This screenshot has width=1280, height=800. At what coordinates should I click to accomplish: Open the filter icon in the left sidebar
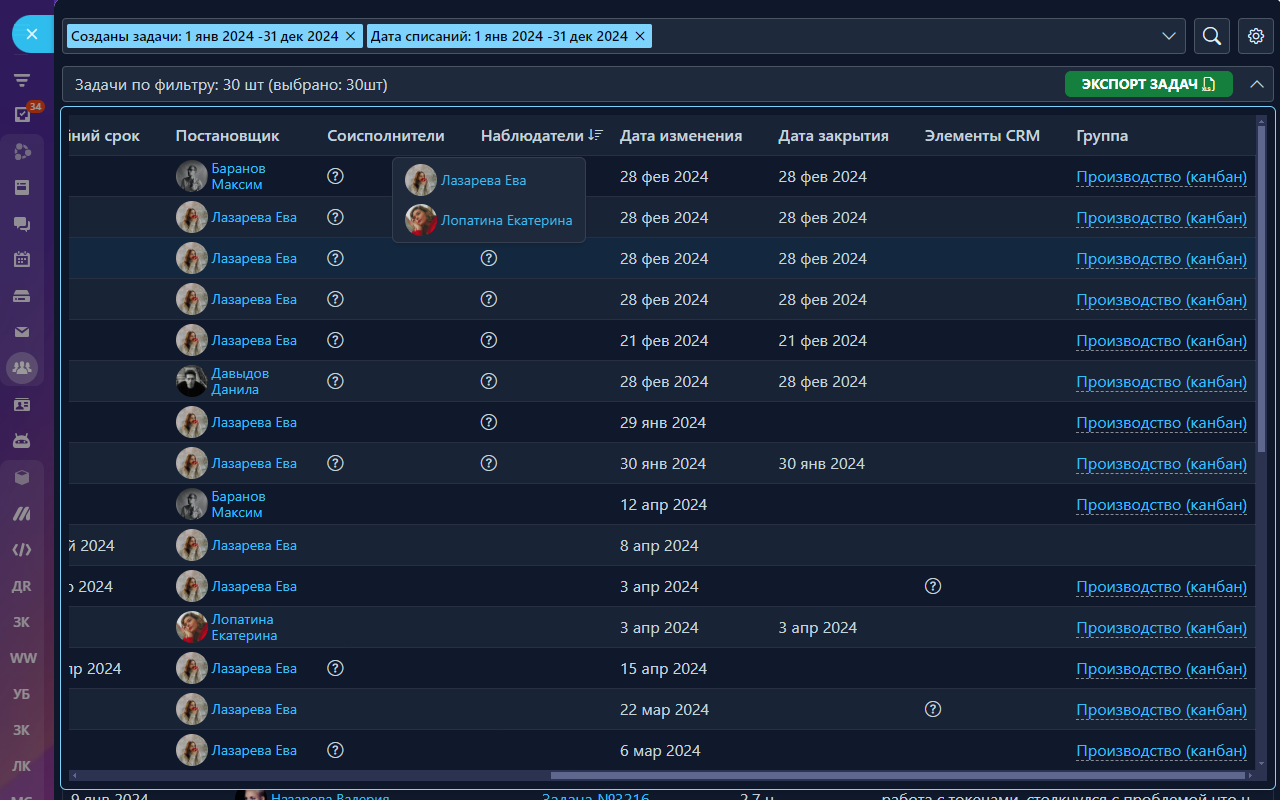click(22, 80)
